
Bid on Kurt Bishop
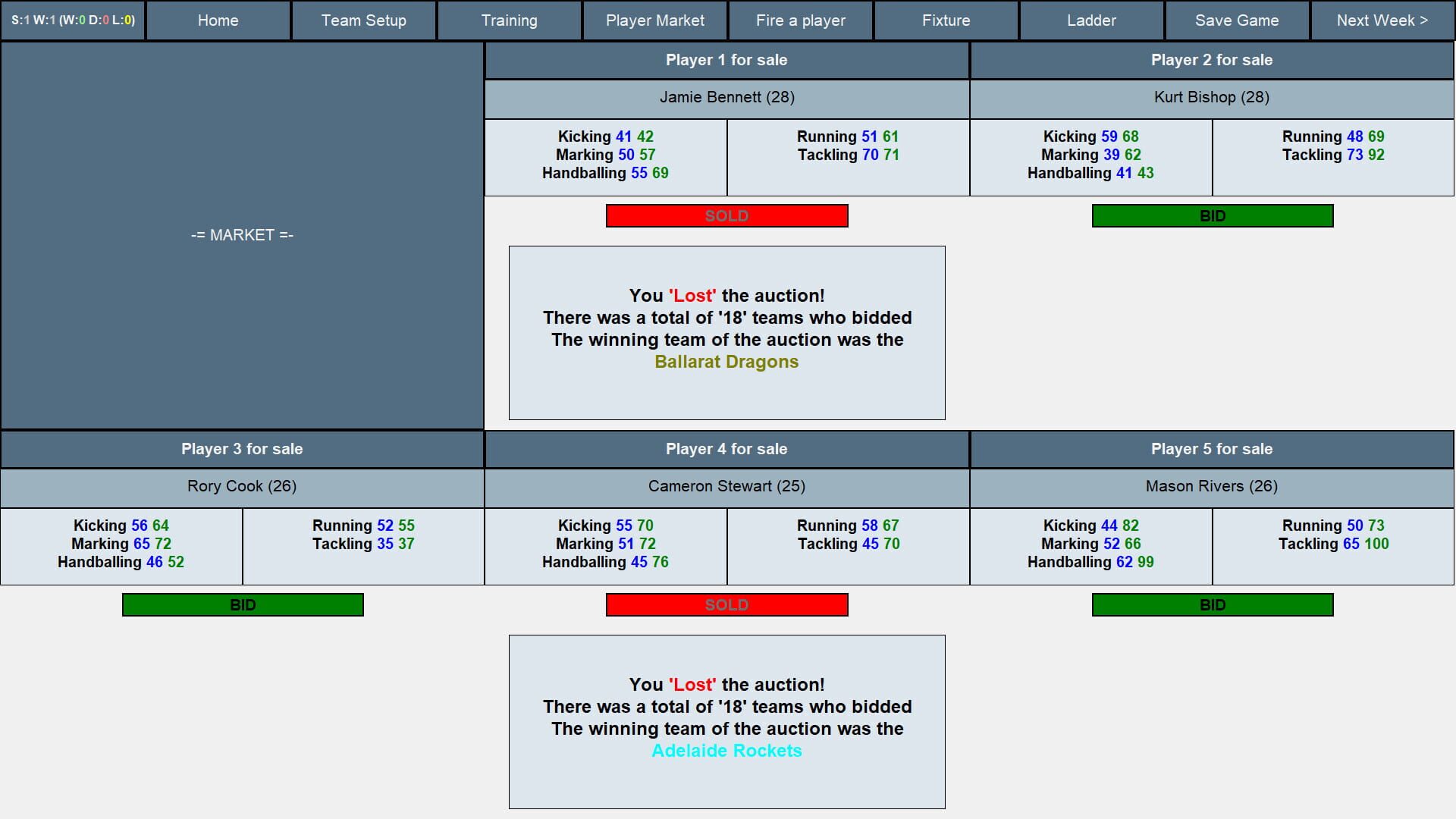1212,215
